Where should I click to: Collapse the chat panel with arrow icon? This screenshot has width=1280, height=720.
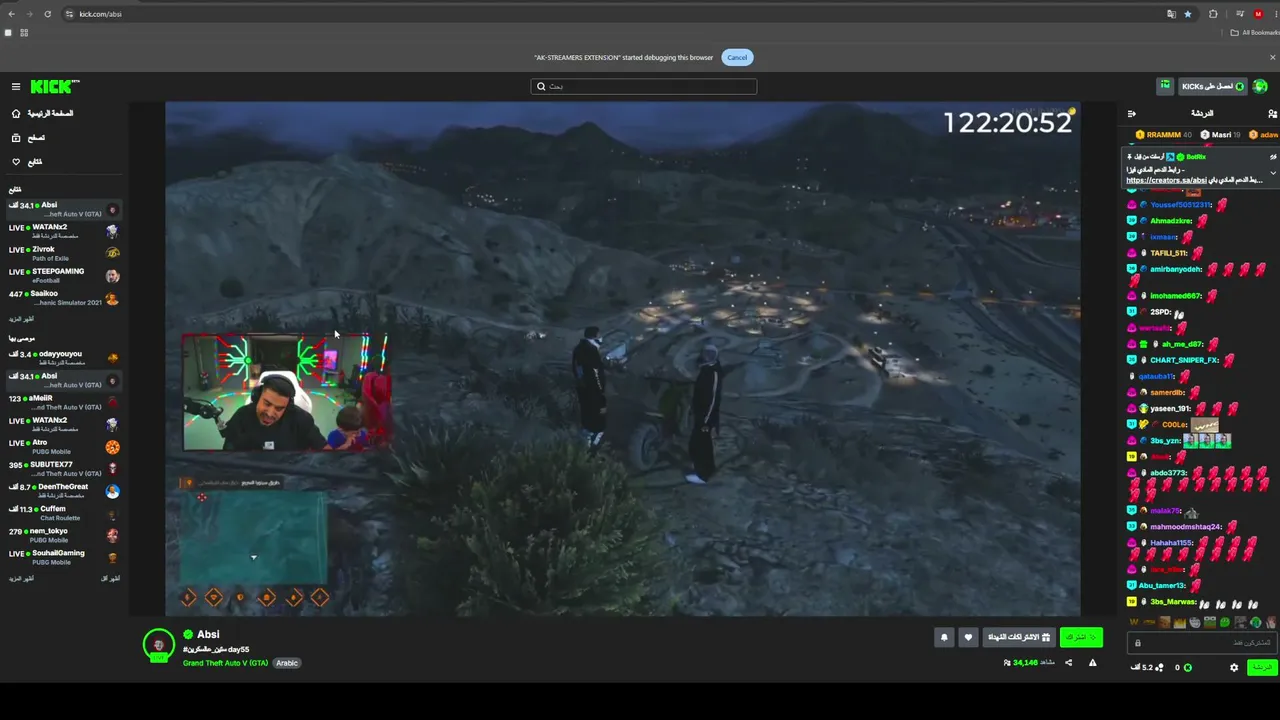point(1132,114)
